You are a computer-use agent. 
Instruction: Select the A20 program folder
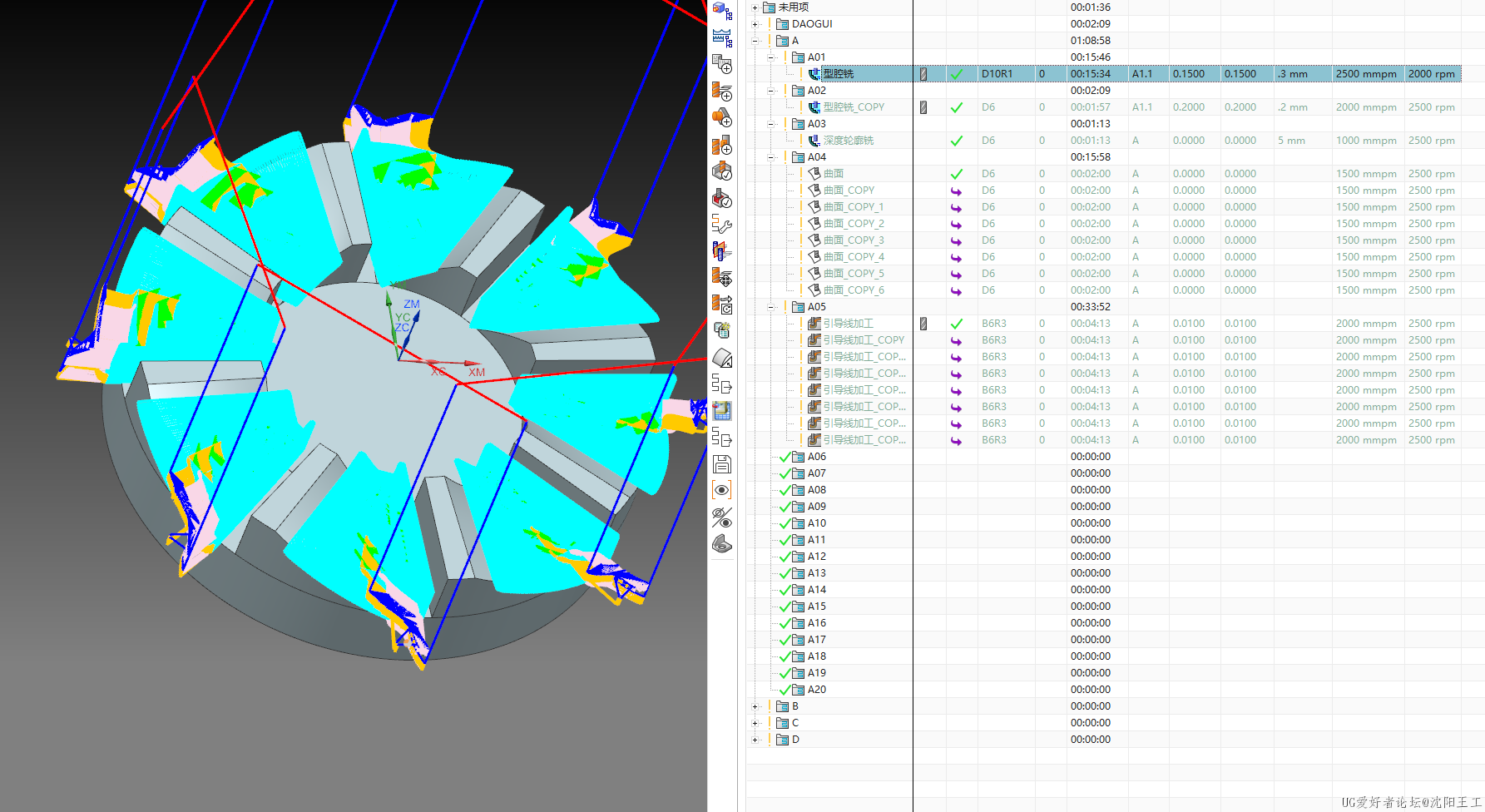817,690
